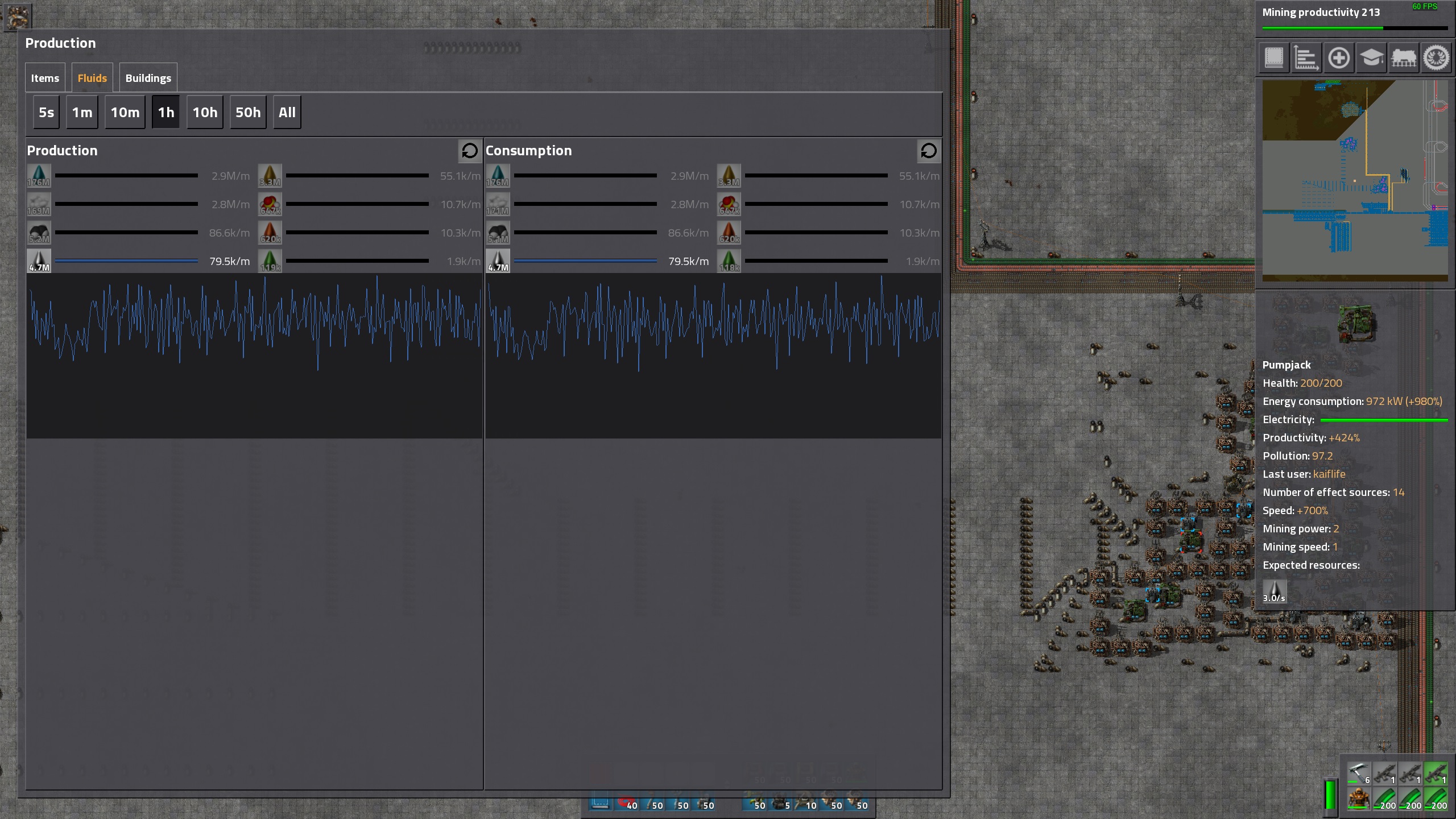Click the pumpjack Electricity bar
The image size is (1456, 819).
click(x=1384, y=420)
